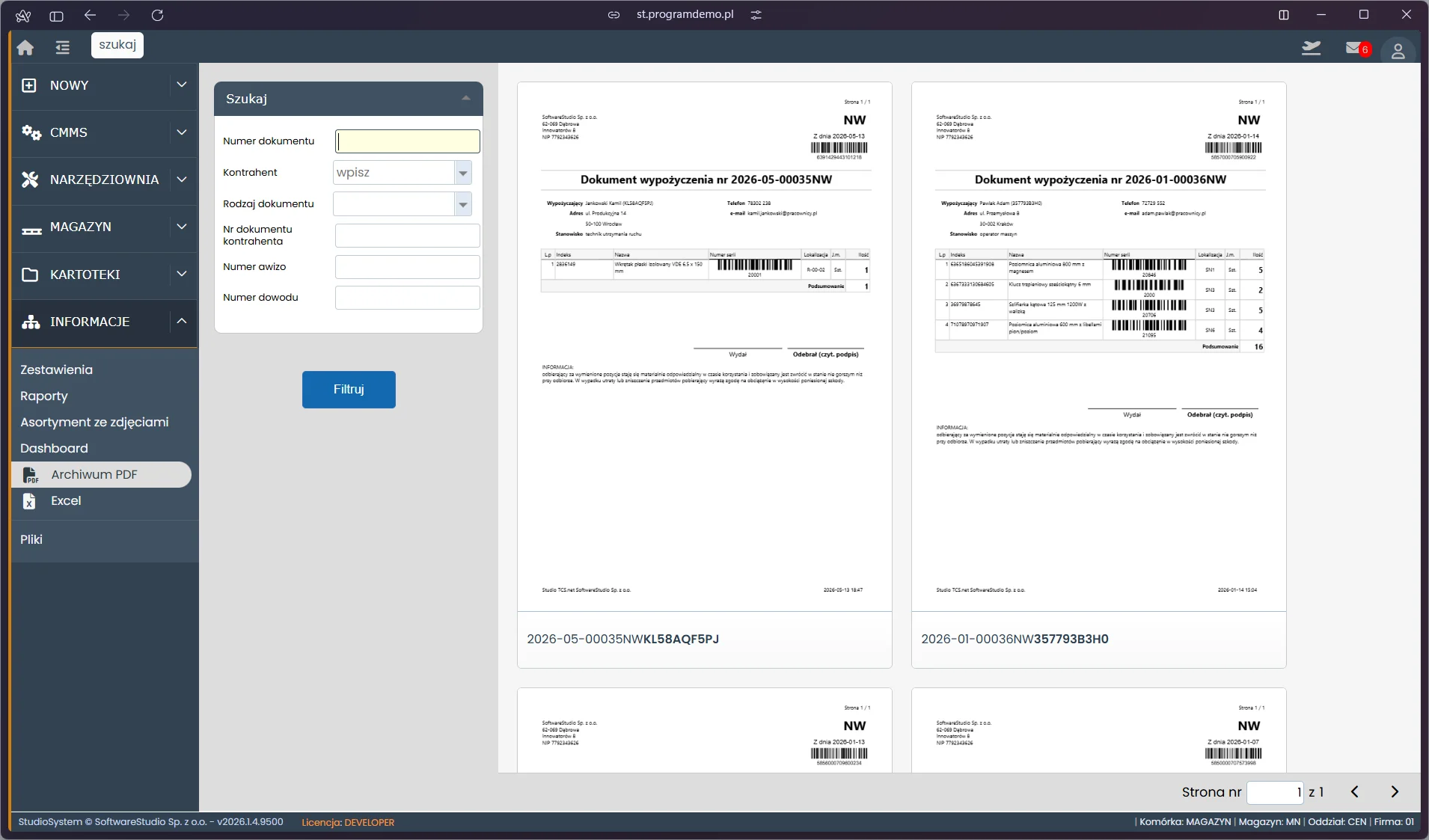Open the 2026-01-07 document thumbnail
This screenshot has width=1429, height=840.
(1099, 730)
